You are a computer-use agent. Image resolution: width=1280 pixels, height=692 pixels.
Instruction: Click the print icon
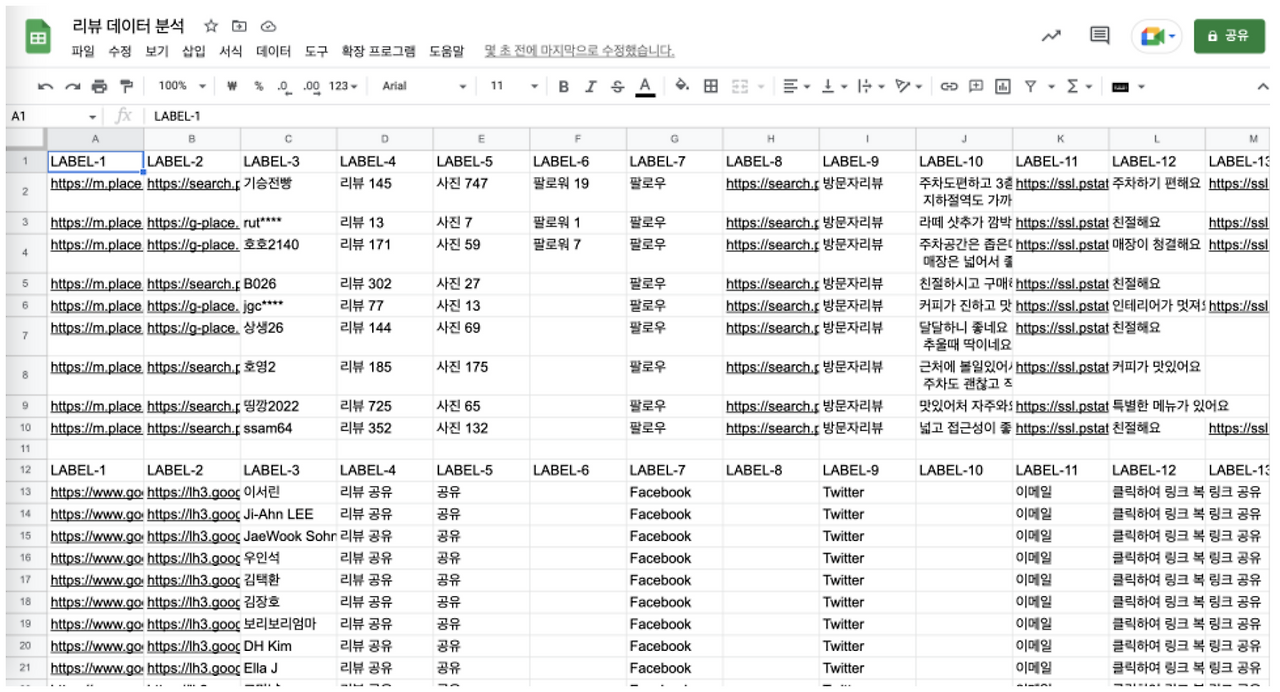pyautogui.click(x=100, y=85)
